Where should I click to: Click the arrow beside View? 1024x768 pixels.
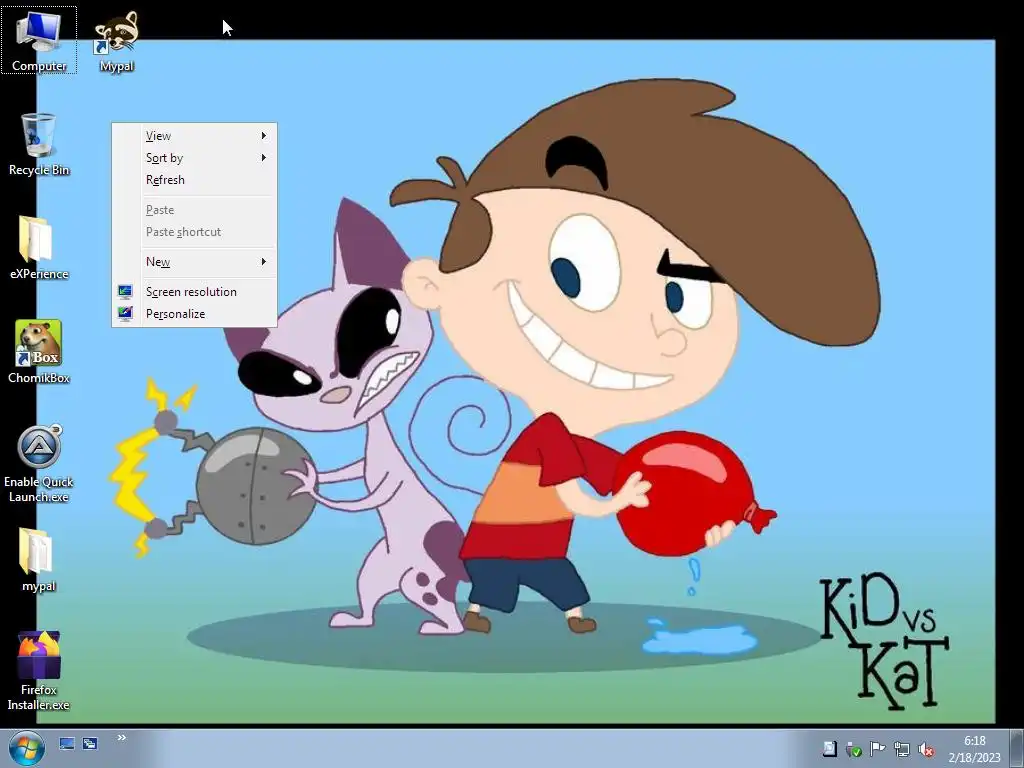pyautogui.click(x=264, y=136)
